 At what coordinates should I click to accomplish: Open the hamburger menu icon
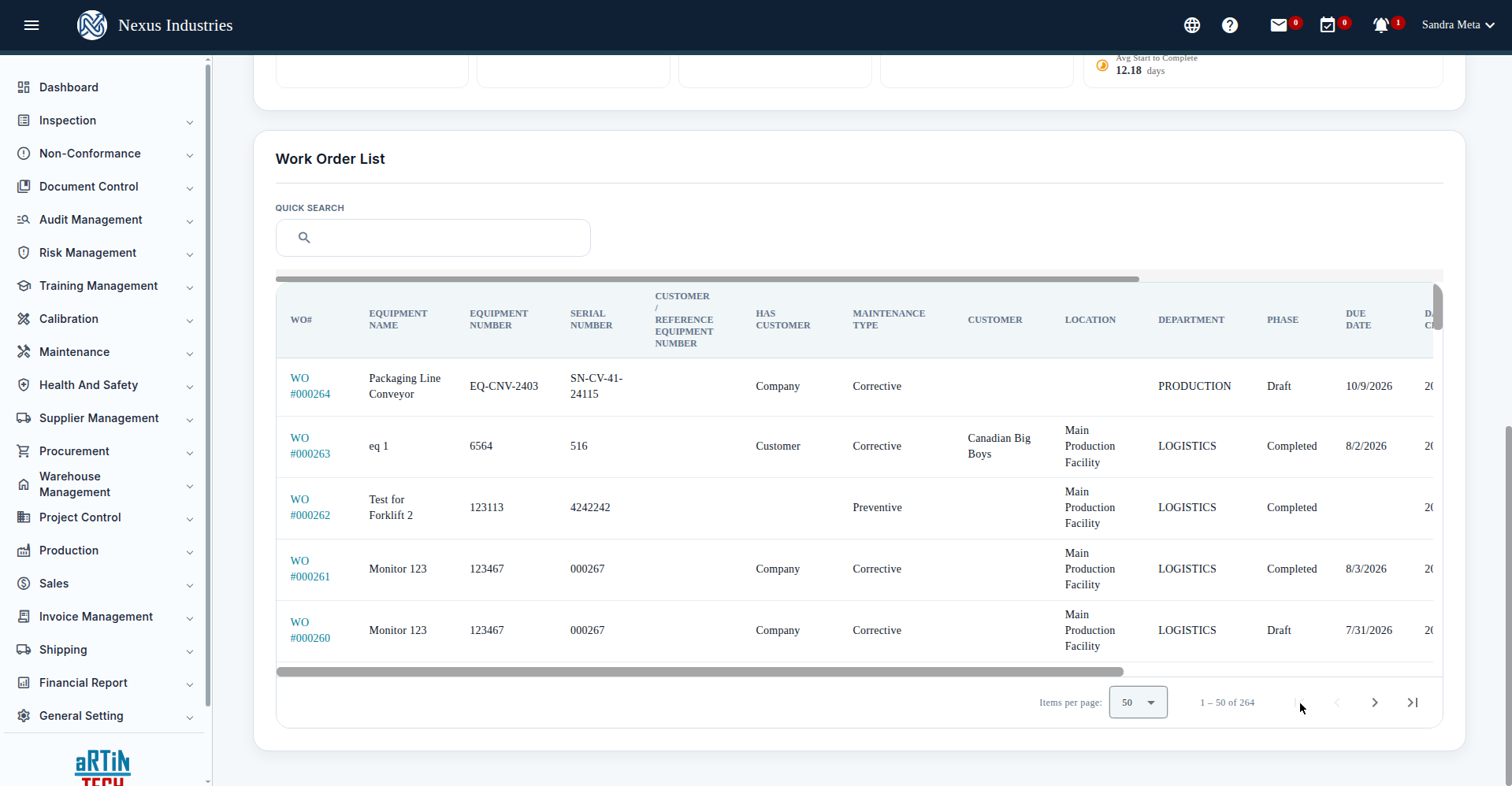point(32,25)
